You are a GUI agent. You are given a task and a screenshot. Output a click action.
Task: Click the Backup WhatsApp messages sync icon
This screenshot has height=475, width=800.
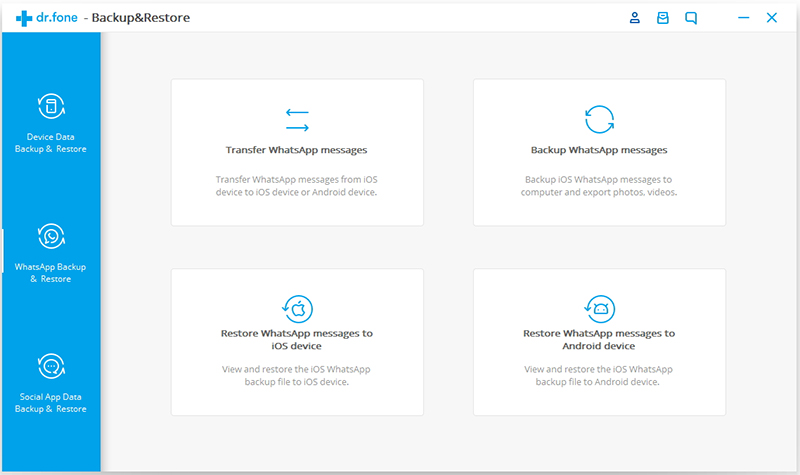pos(599,119)
